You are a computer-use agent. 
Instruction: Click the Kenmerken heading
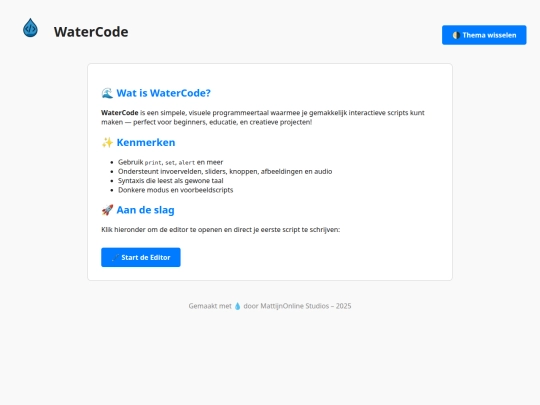146,143
